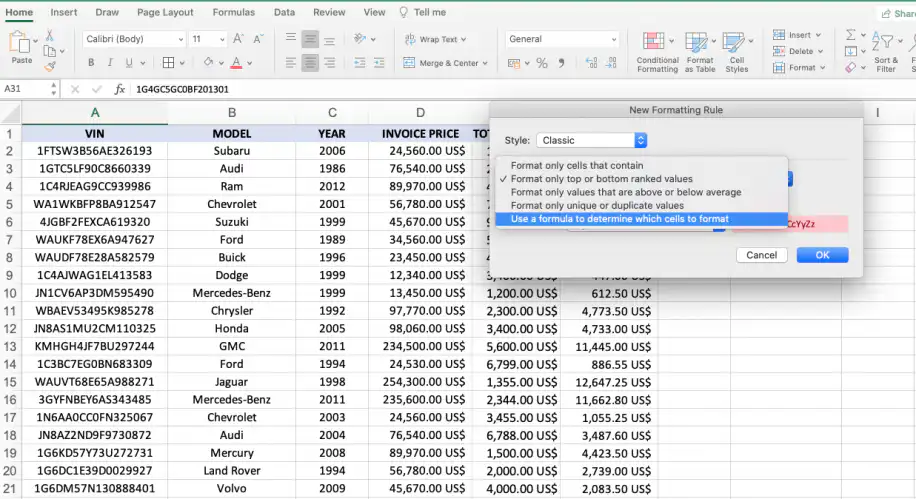This screenshot has height=499, width=916.
Task: Select 'Format only cells that contain'
Action: (641, 165)
